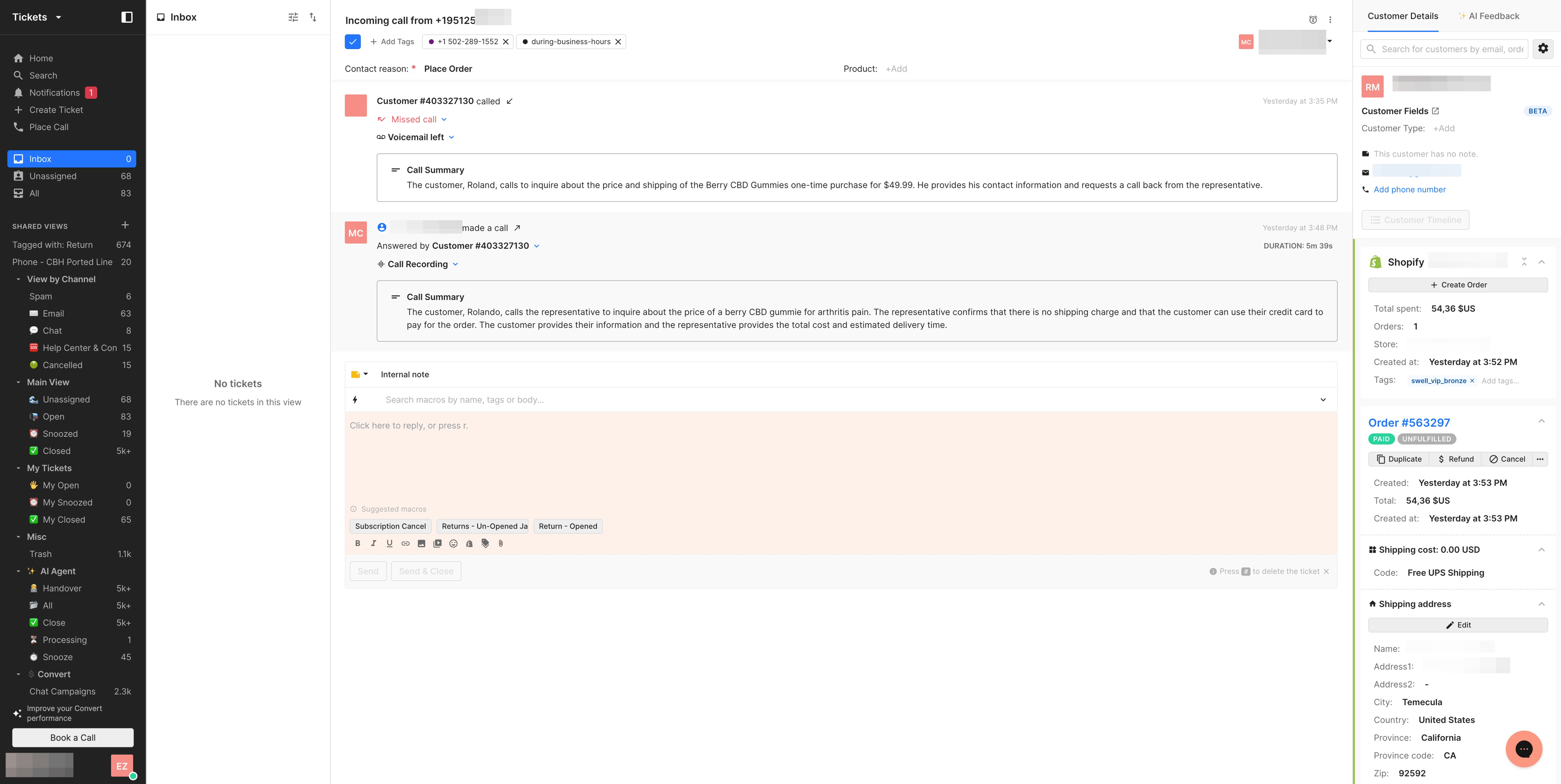
Task: Toggle the blue ticket checkbox
Action: pyautogui.click(x=353, y=42)
